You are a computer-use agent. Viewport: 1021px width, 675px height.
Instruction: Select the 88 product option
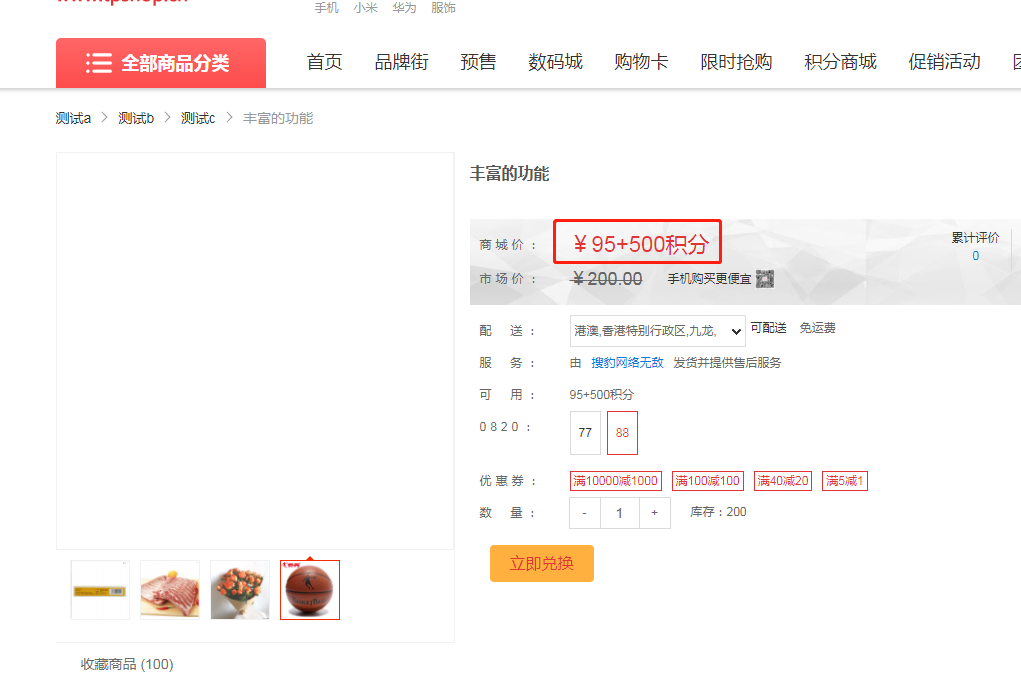(x=622, y=432)
